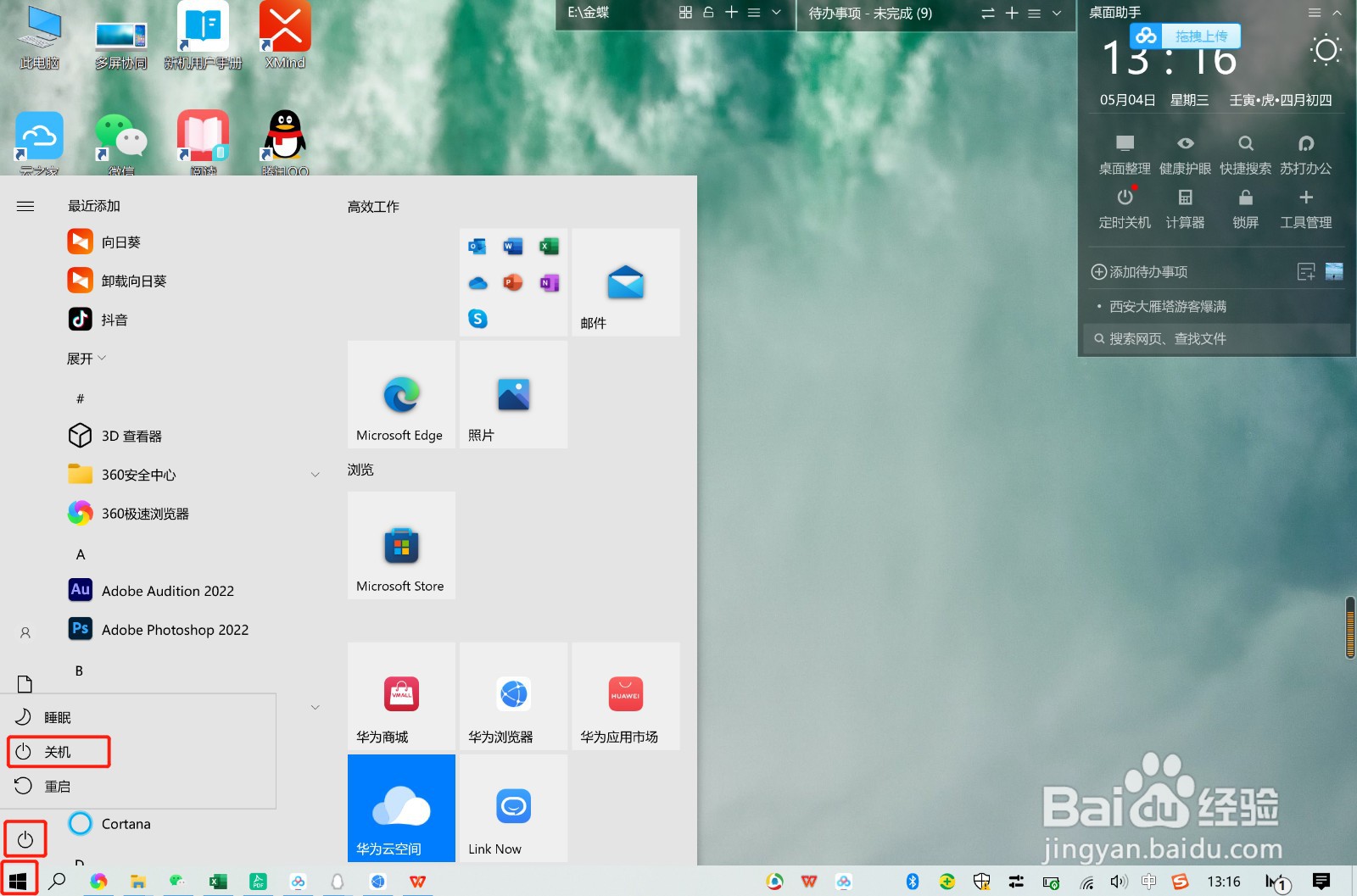Screen dimensions: 1357x896
Task: Open the 邮件 mail tile
Action: (626, 282)
